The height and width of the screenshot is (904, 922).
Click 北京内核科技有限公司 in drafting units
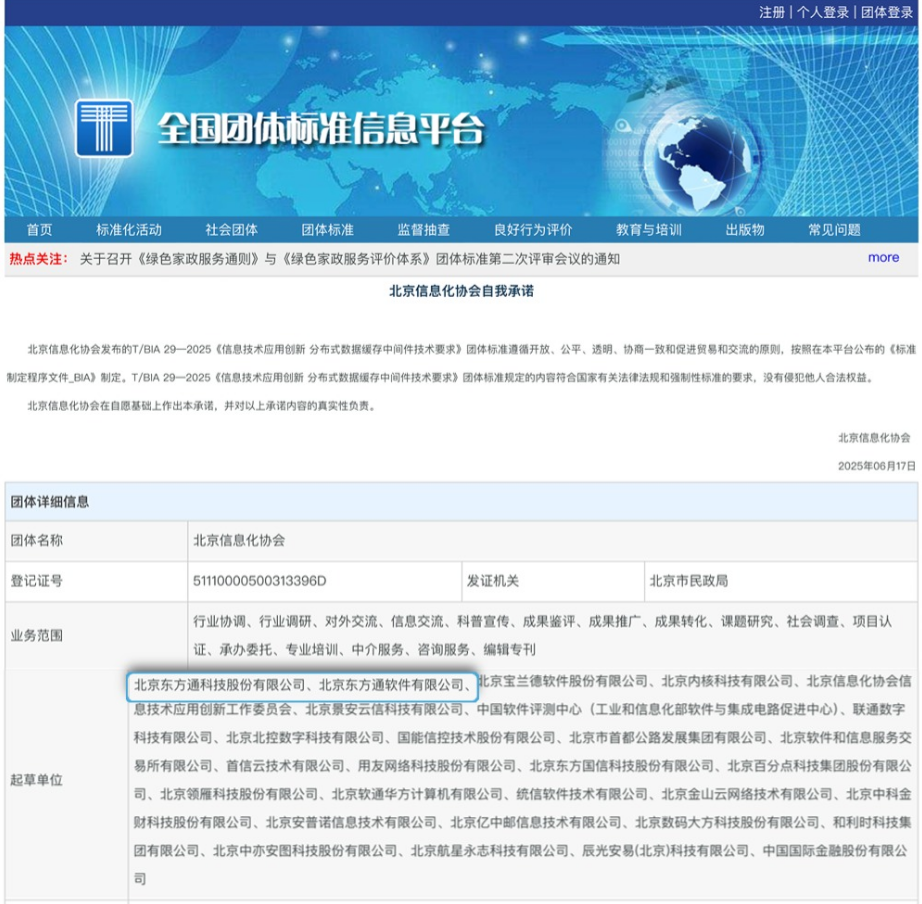tap(727, 681)
